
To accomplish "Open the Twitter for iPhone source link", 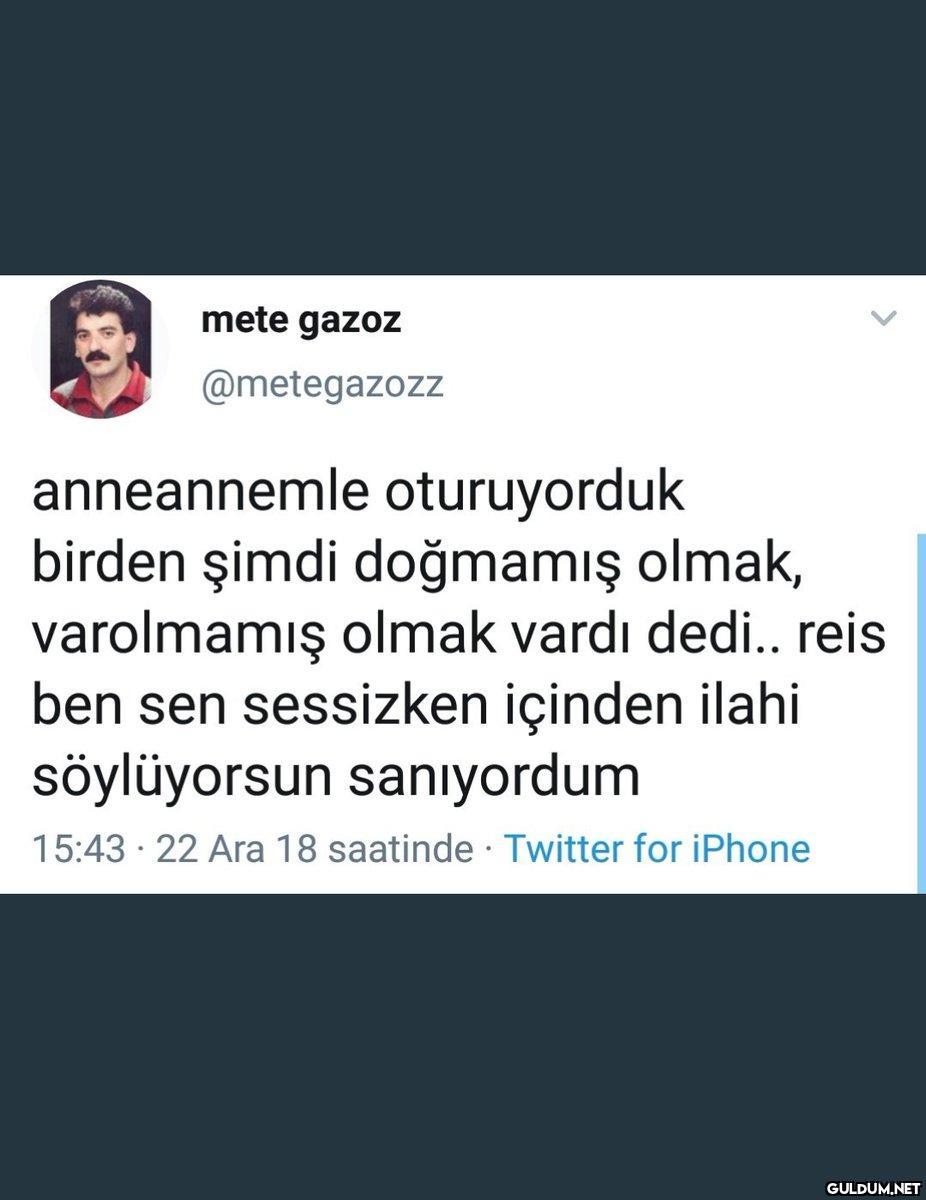I will click(656, 849).
